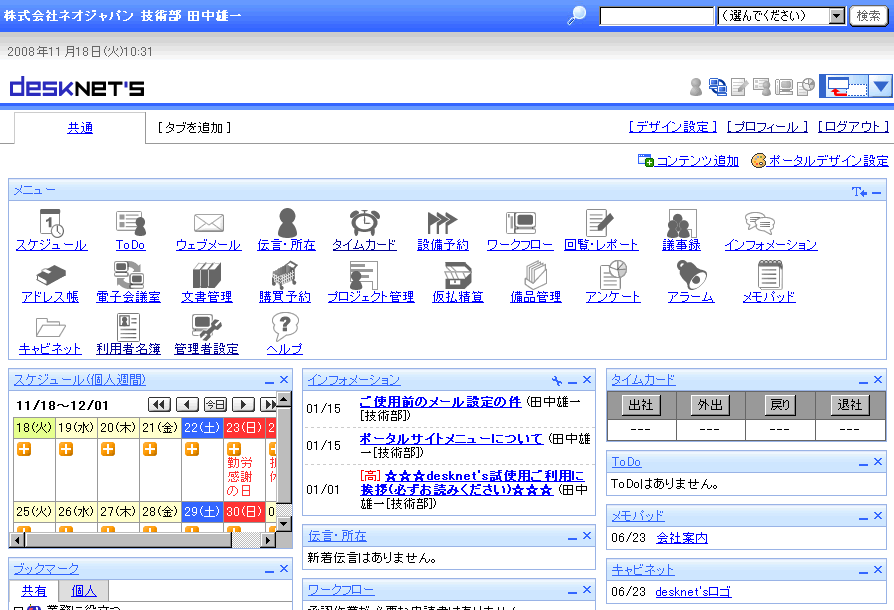Punch out with the 退社 button
This screenshot has width=894, height=610.
pyautogui.click(x=850, y=405)
